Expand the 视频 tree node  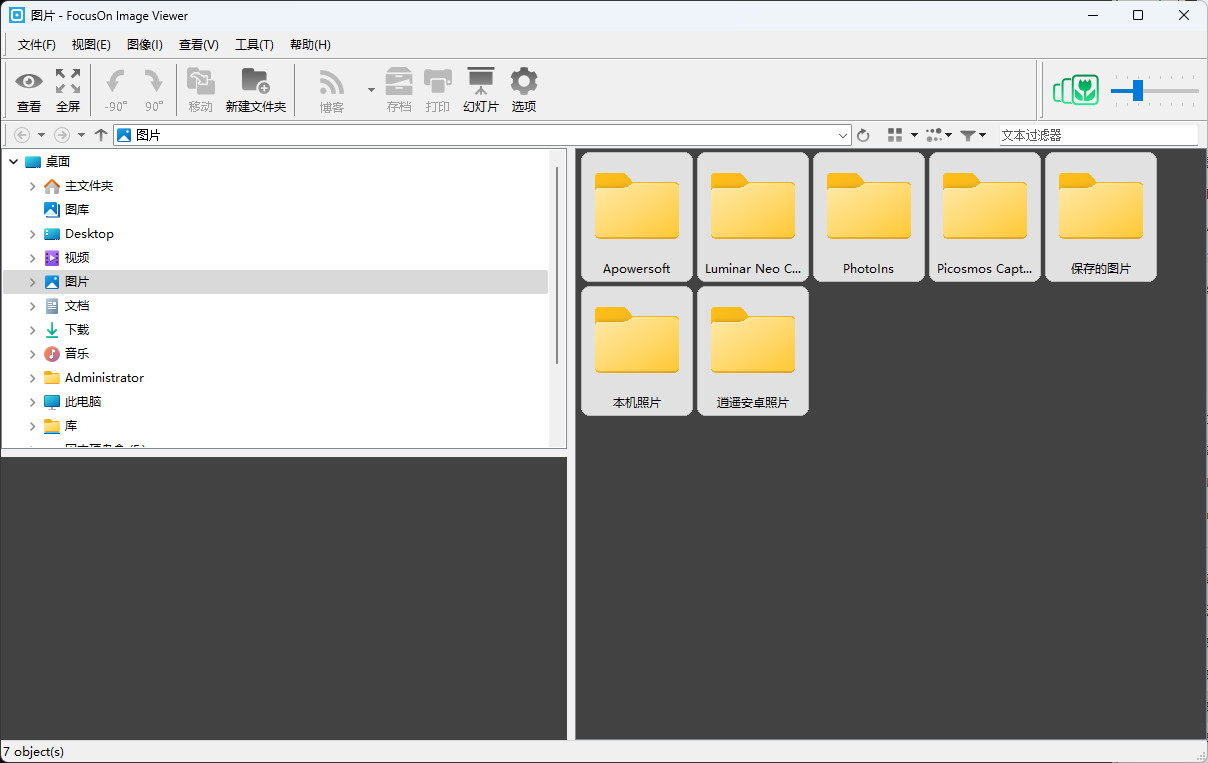[x=32, y=258]
